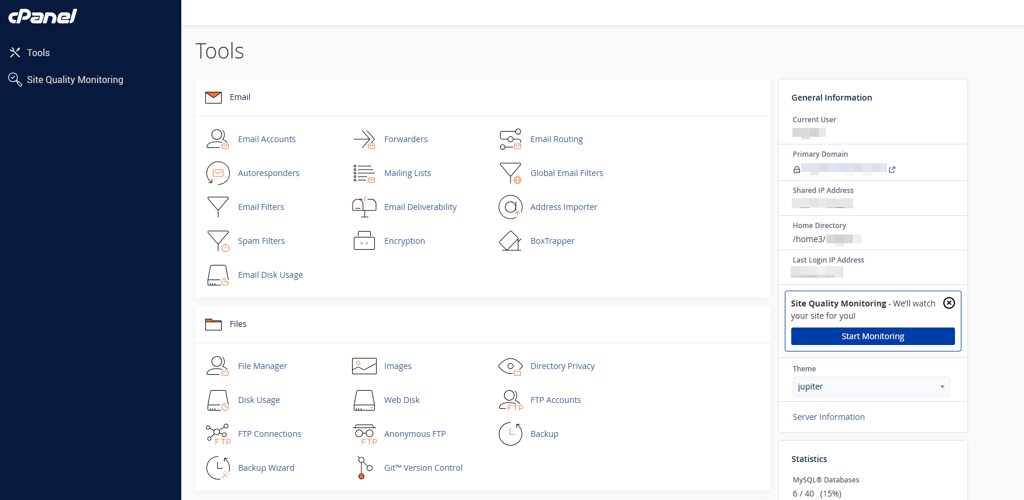The height and width of the screenshot is (500, 1024).
Task: Click the cPanel logo
Action: pos(42,16)
